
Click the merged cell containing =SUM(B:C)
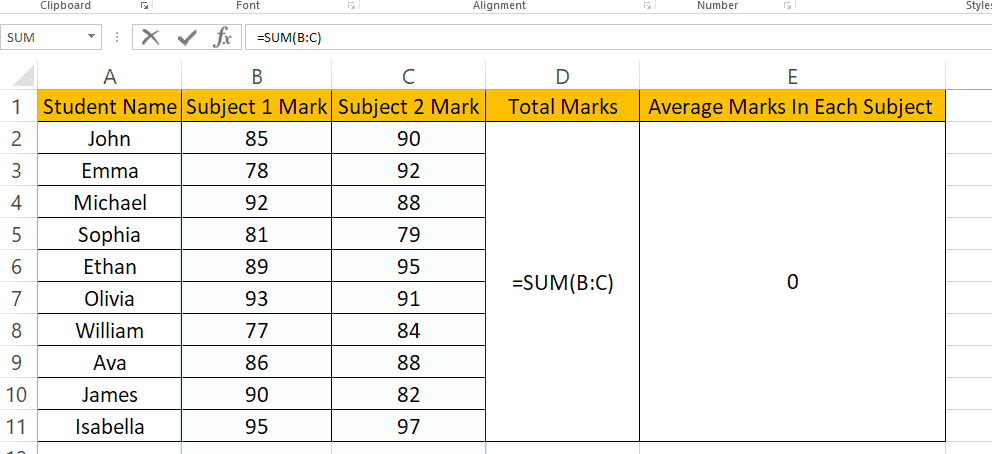(x=562, y=283)
